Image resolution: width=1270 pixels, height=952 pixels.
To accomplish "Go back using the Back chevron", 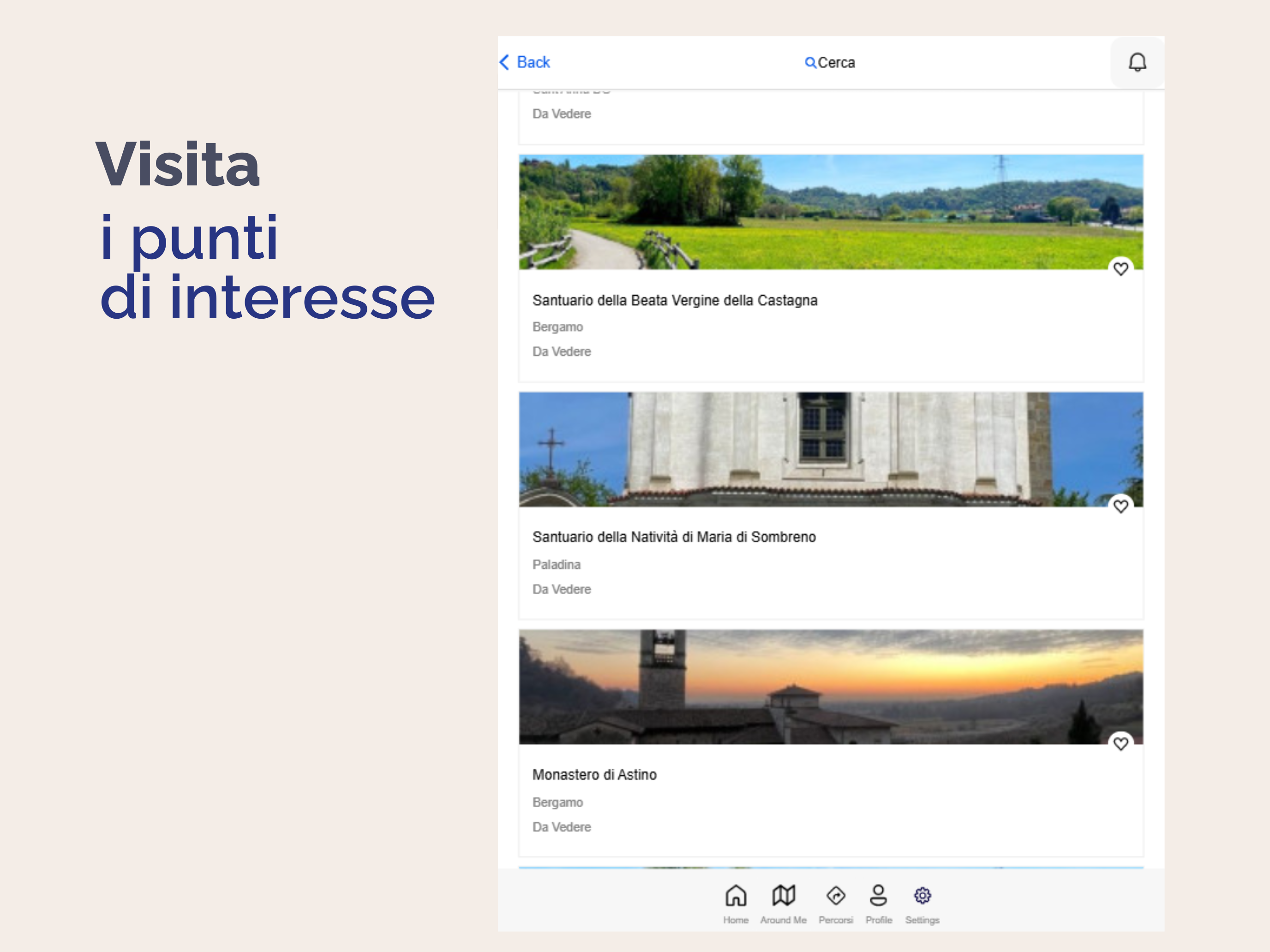I will (x=504, y=62).
